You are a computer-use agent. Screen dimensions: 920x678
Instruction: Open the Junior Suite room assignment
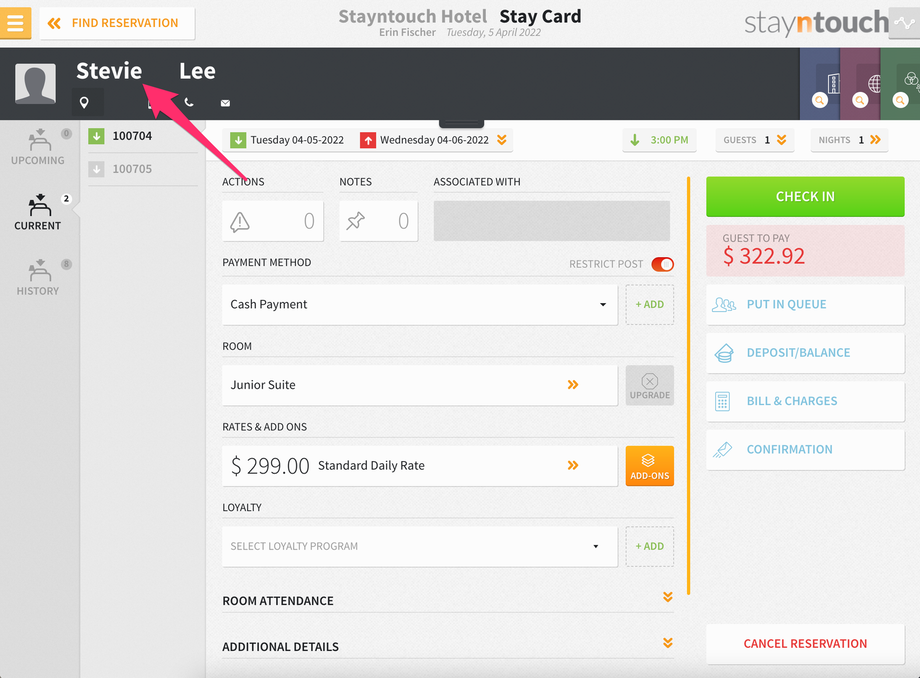coord(420,385)
